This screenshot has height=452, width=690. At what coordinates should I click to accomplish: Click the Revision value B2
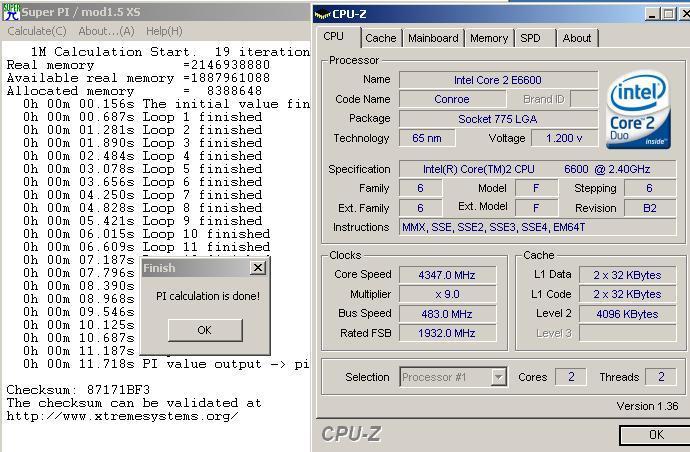(x=650, y=208)
